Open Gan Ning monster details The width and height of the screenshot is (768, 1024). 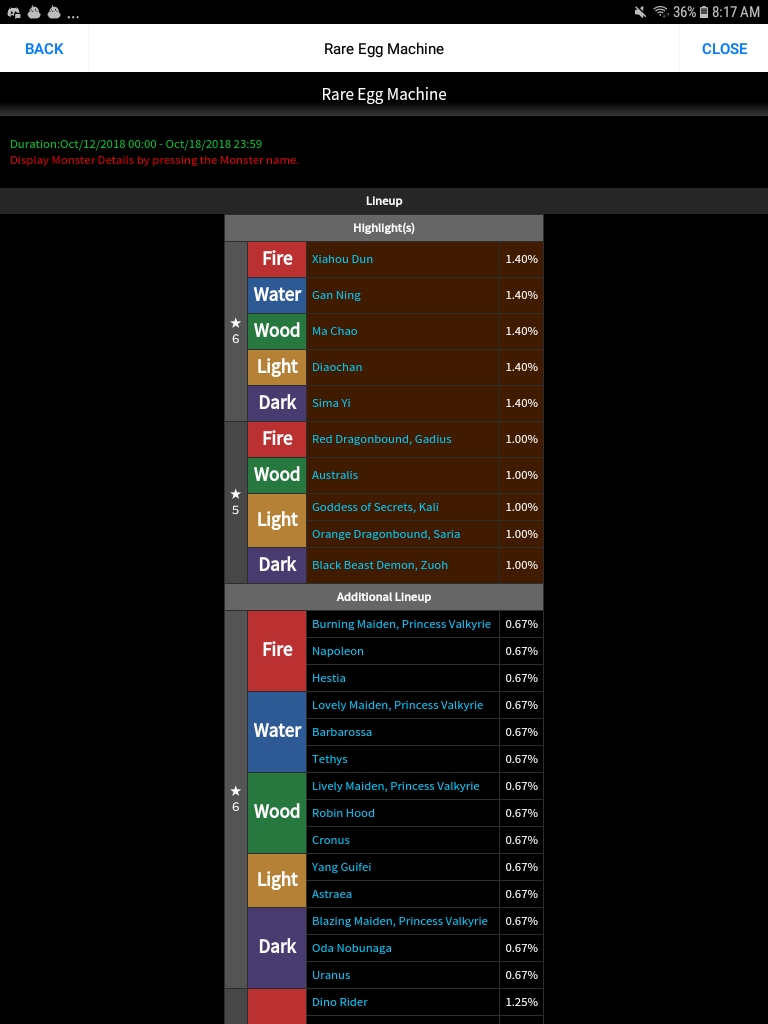coord(336,295)
